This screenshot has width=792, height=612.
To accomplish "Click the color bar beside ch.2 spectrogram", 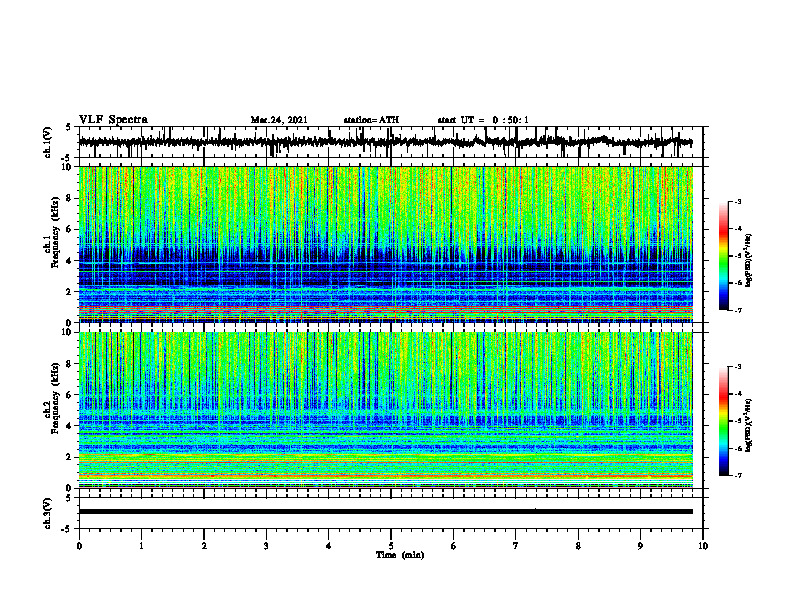I will point(724,421).
